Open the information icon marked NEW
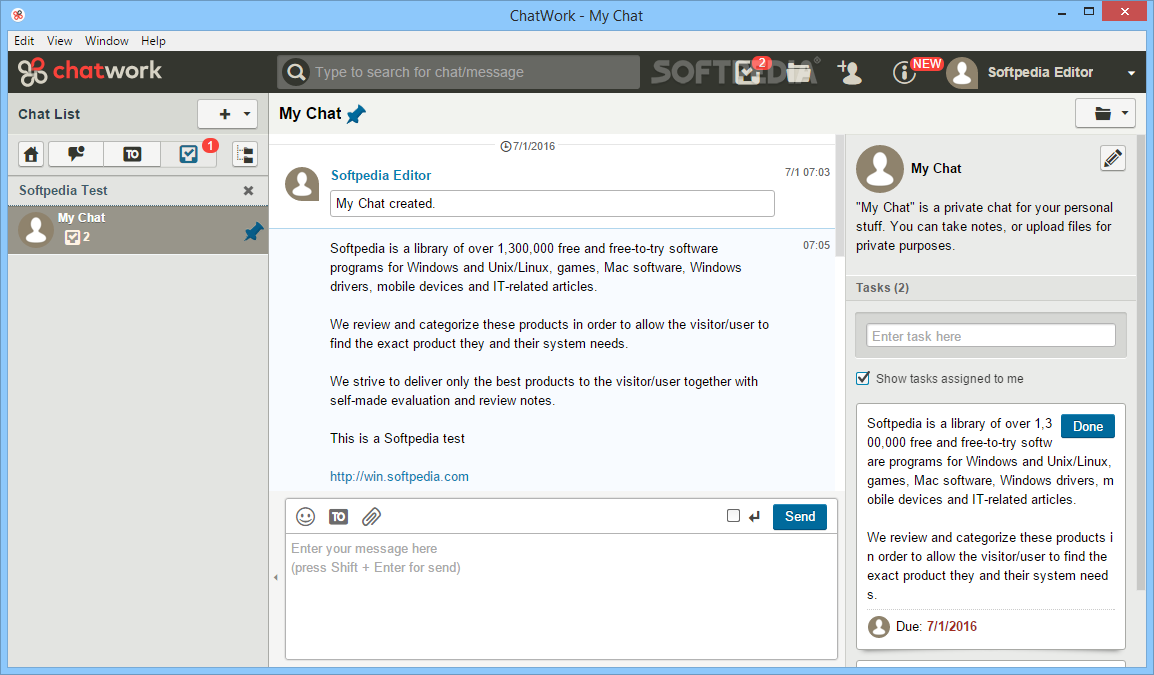 pyautogui.click(x=905, y=72)
